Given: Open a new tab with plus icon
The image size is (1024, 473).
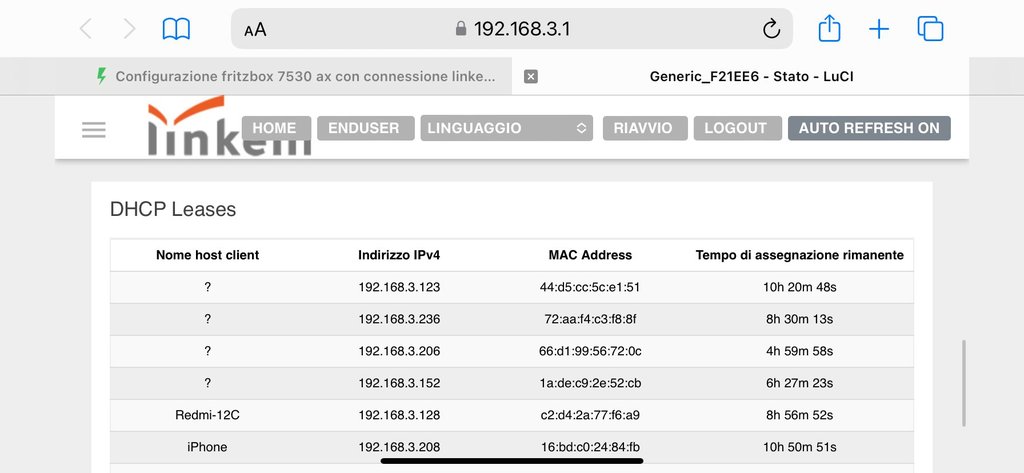Looking at the screenshot, I should 879,29.
